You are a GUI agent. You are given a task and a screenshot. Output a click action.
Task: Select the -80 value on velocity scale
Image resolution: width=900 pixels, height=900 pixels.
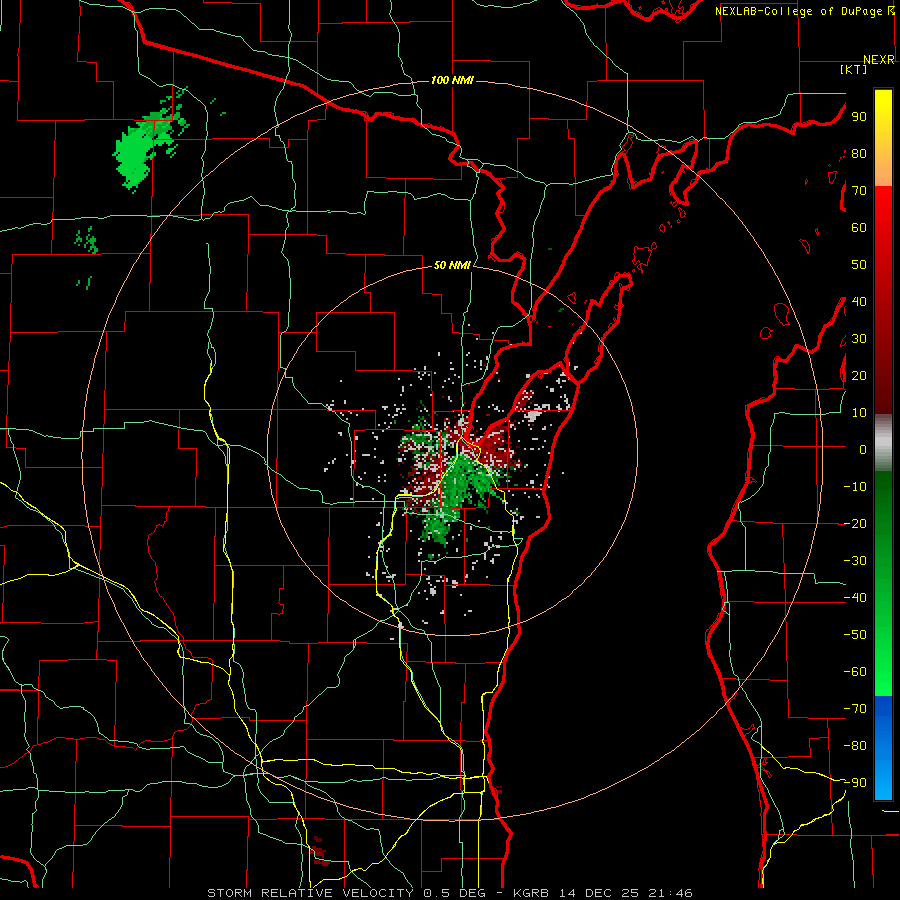pyautogui.click(x=855, y=746)
